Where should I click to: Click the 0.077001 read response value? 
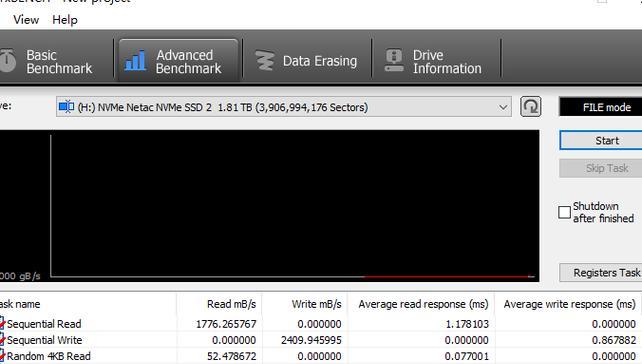[467, 356]
